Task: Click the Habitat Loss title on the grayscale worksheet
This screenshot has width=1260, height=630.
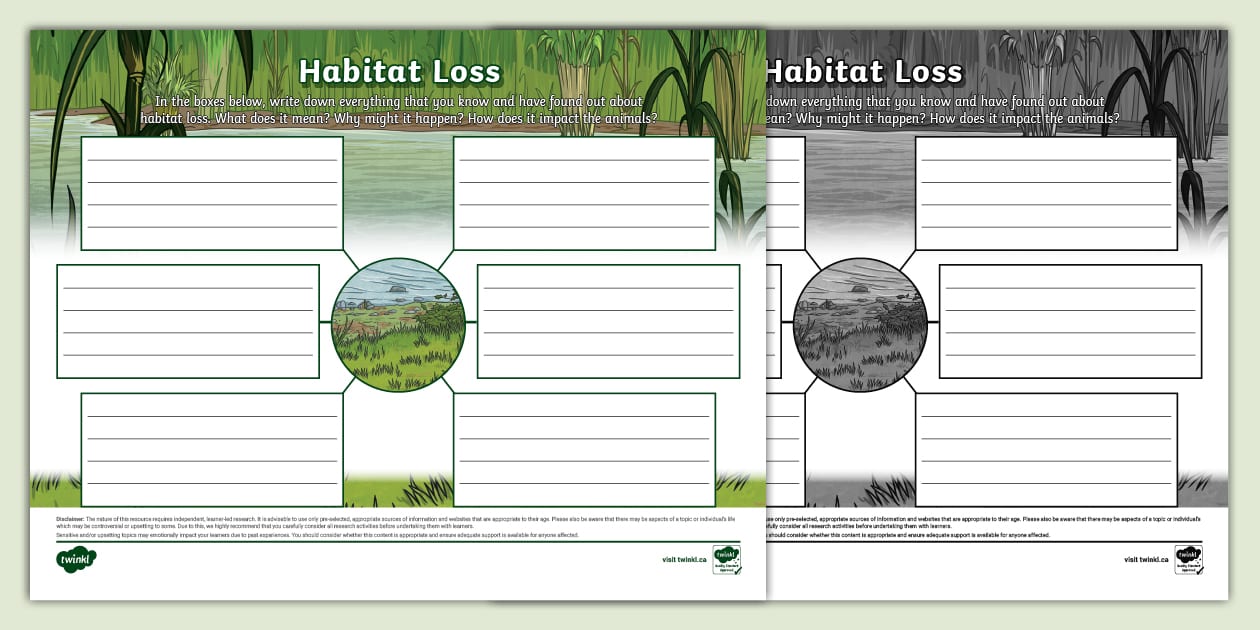Action: (863, 72)
